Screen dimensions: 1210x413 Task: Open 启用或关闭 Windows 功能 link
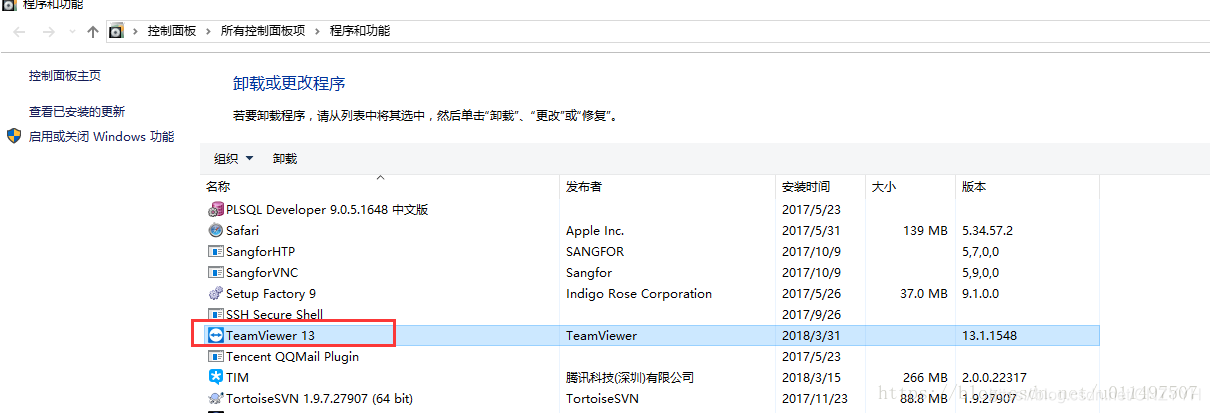(101, 137)
